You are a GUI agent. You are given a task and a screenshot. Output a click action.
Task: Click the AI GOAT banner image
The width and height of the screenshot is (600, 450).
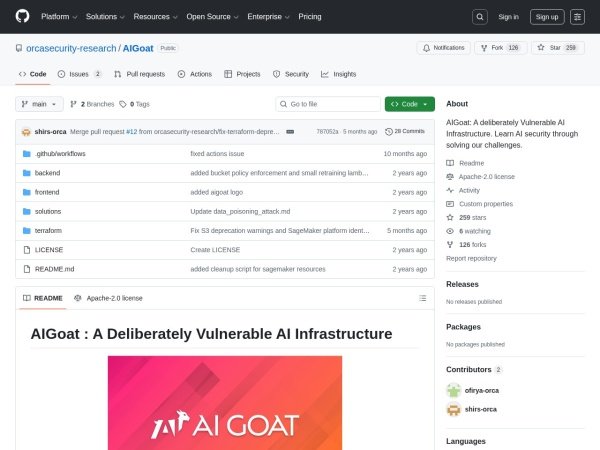click(x=225, y=403)
